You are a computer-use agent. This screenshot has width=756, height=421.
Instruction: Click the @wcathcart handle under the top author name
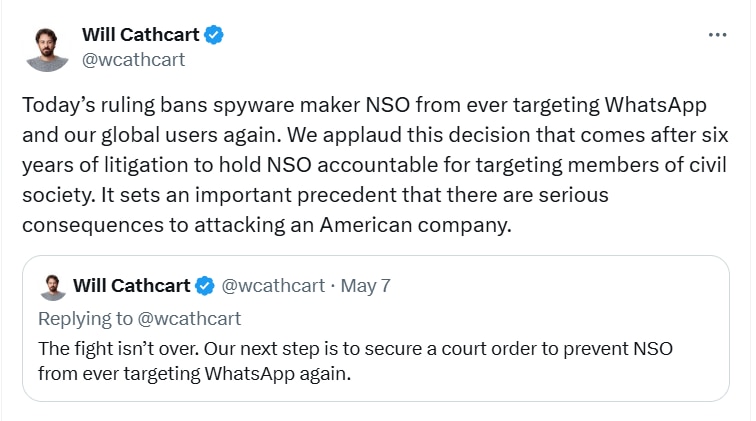pos(133,59)
